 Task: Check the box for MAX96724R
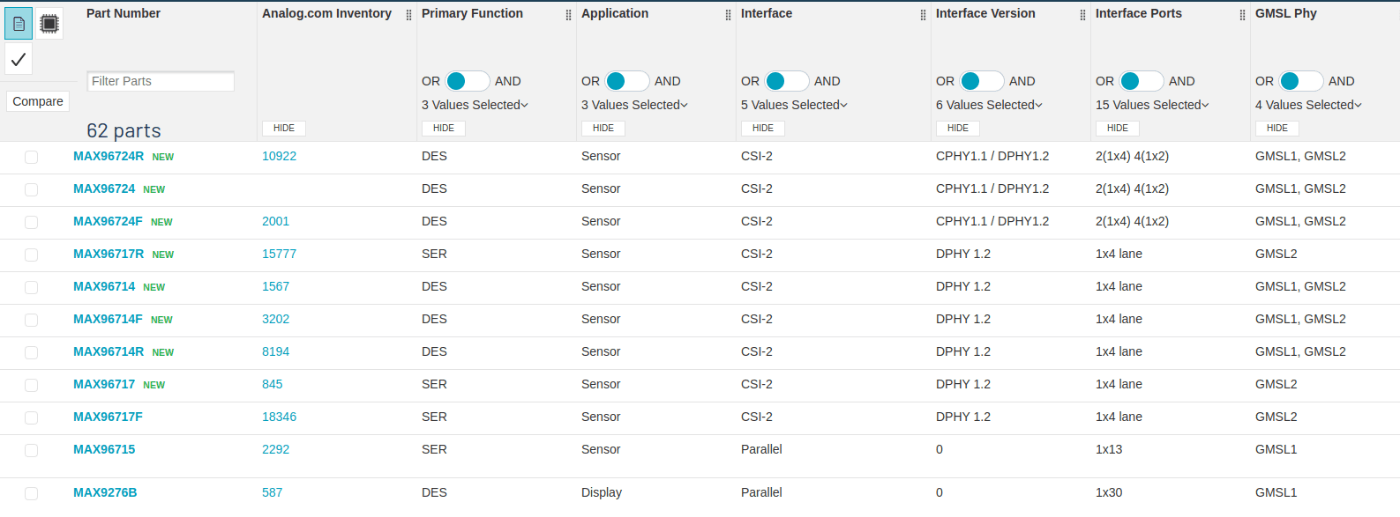point(31,157)
